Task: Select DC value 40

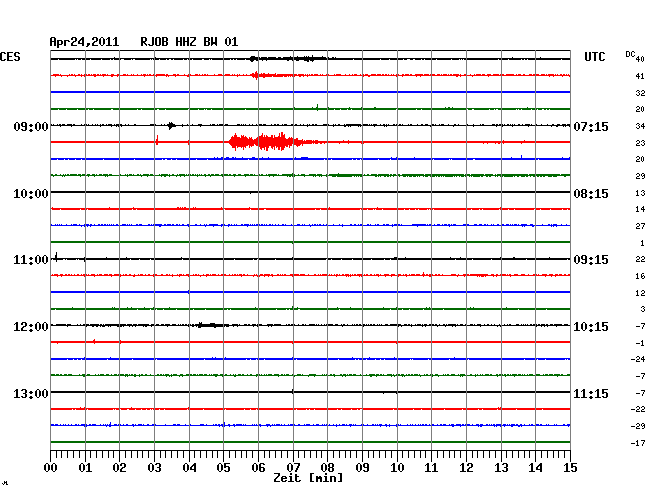Action: (640, 59)
